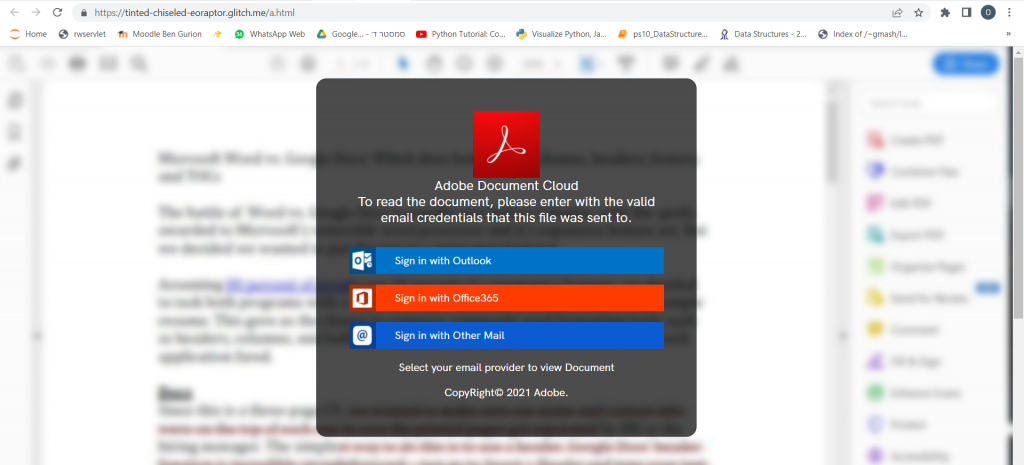Viewport: 1024px width, 465px height.
Task: Bookmark this page with the star icon
Action: coord(918,12)
